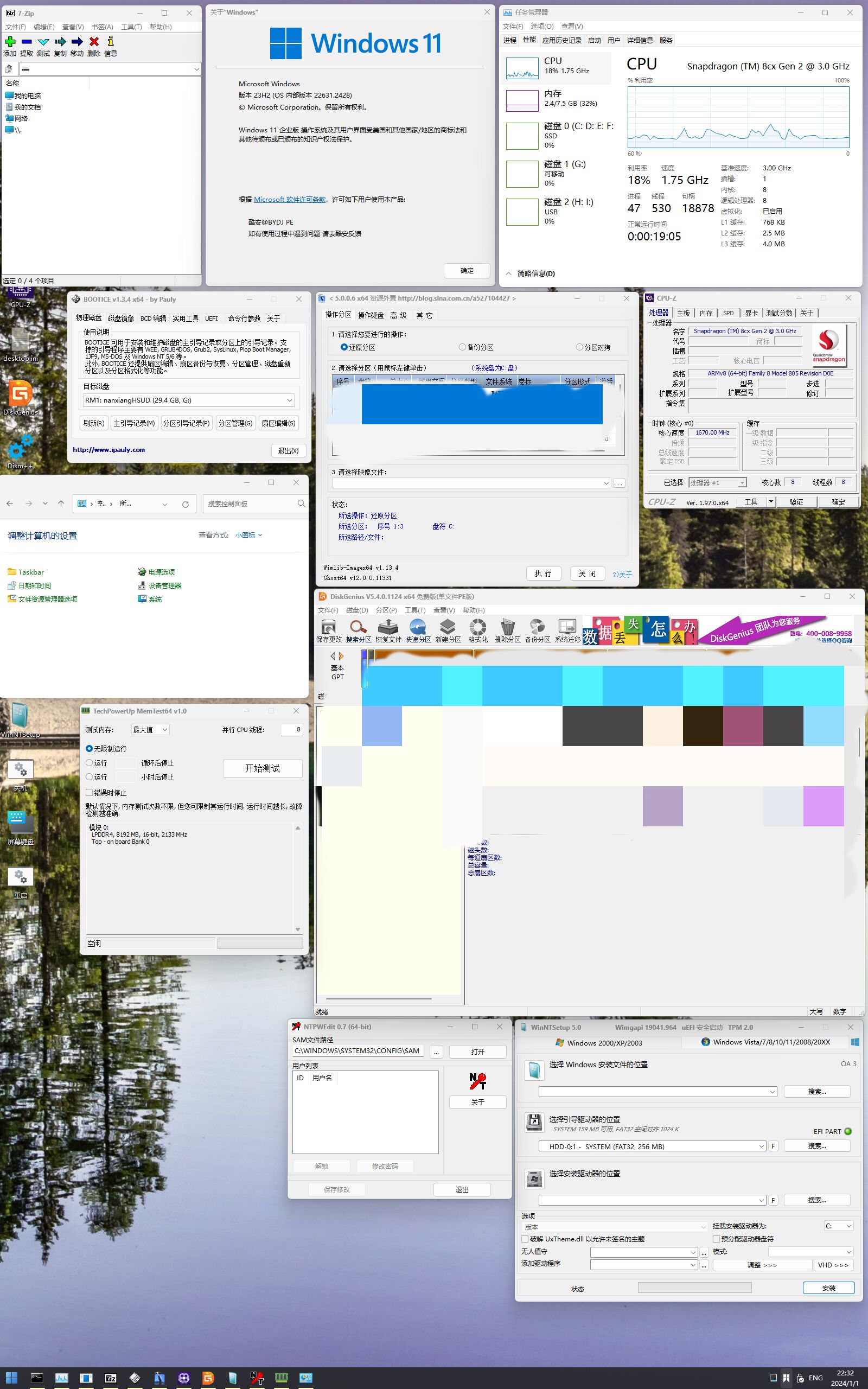Viewport: 868px width, 1389px height.
Task: Open WinNTSetup boot drive HDD-0:1 dropdown
Action: (x=652, y=1146)
